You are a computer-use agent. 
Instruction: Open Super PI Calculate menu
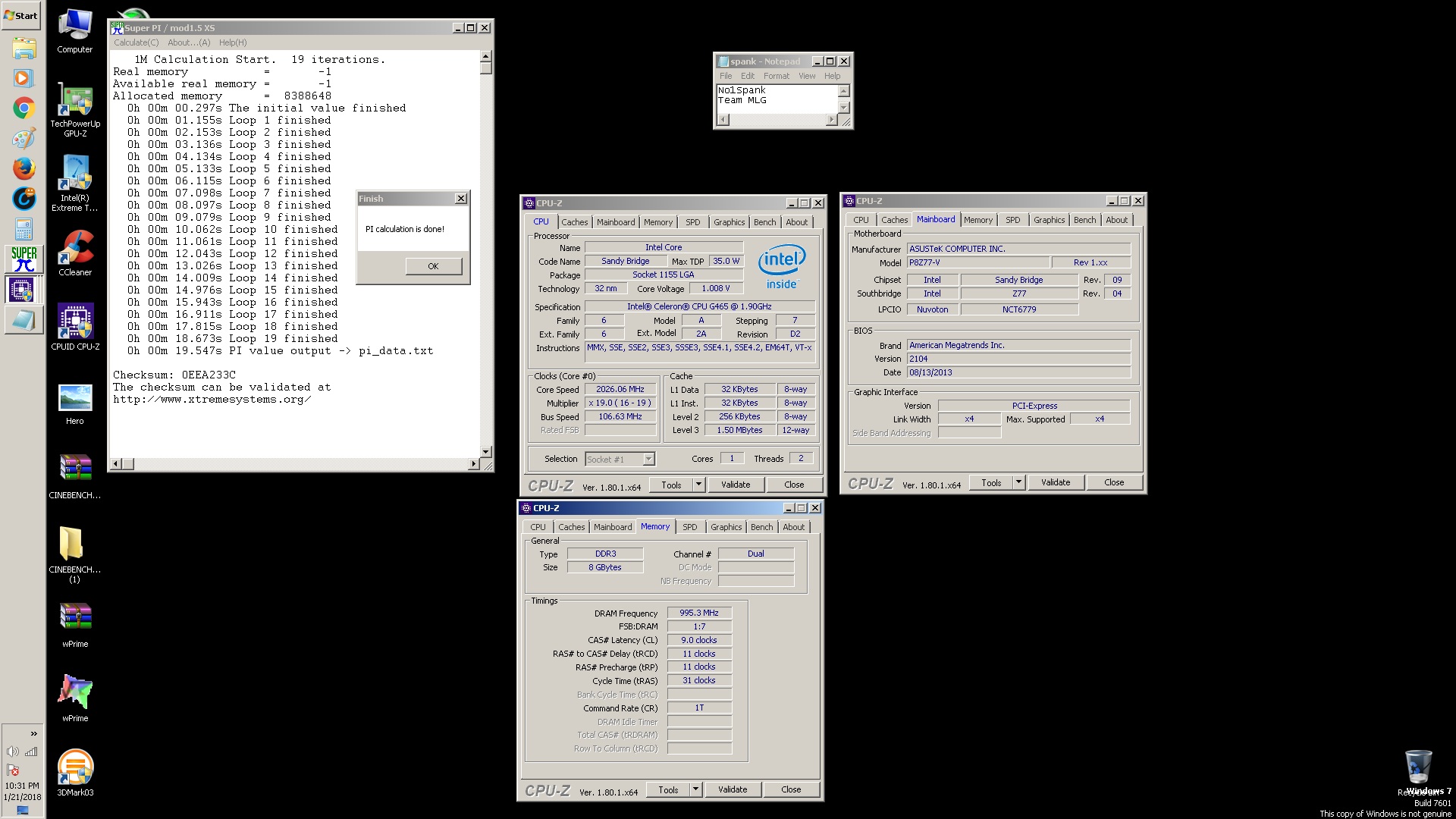click(x=136, y=42)
